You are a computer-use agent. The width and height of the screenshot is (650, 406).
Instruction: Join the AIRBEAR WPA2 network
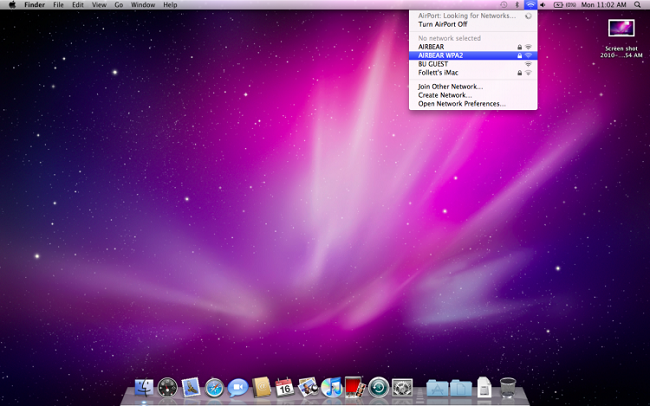(473, 55)
